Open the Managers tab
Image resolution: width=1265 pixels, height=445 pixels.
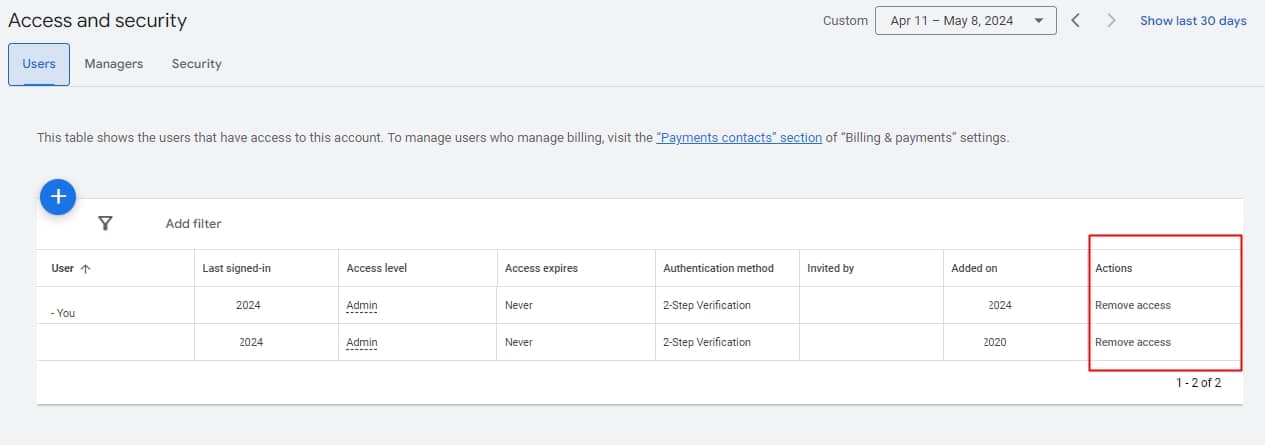(x=113, y=64)
